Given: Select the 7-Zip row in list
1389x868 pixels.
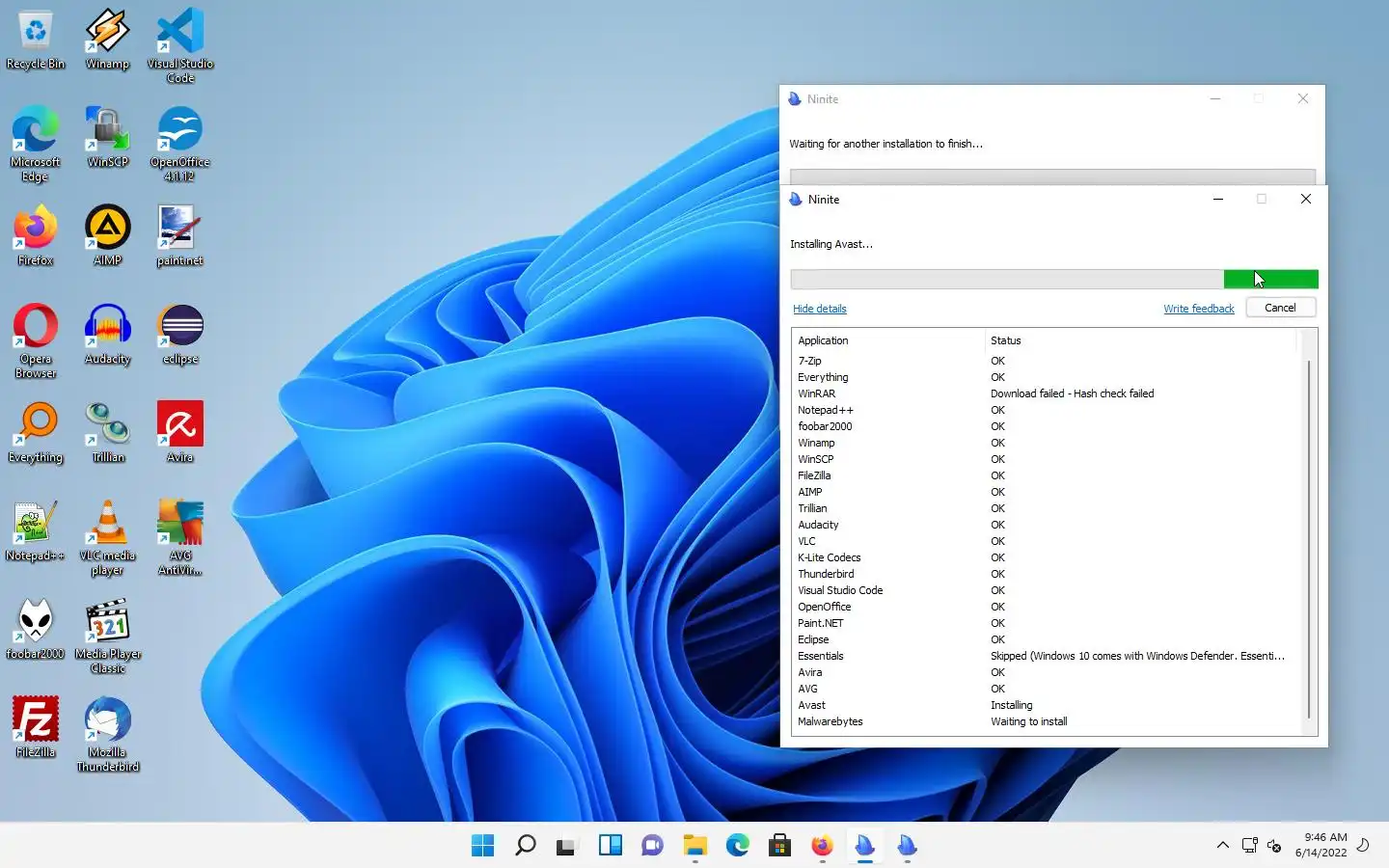Looking at the screenshot, I should click(x=1047, y=361).
